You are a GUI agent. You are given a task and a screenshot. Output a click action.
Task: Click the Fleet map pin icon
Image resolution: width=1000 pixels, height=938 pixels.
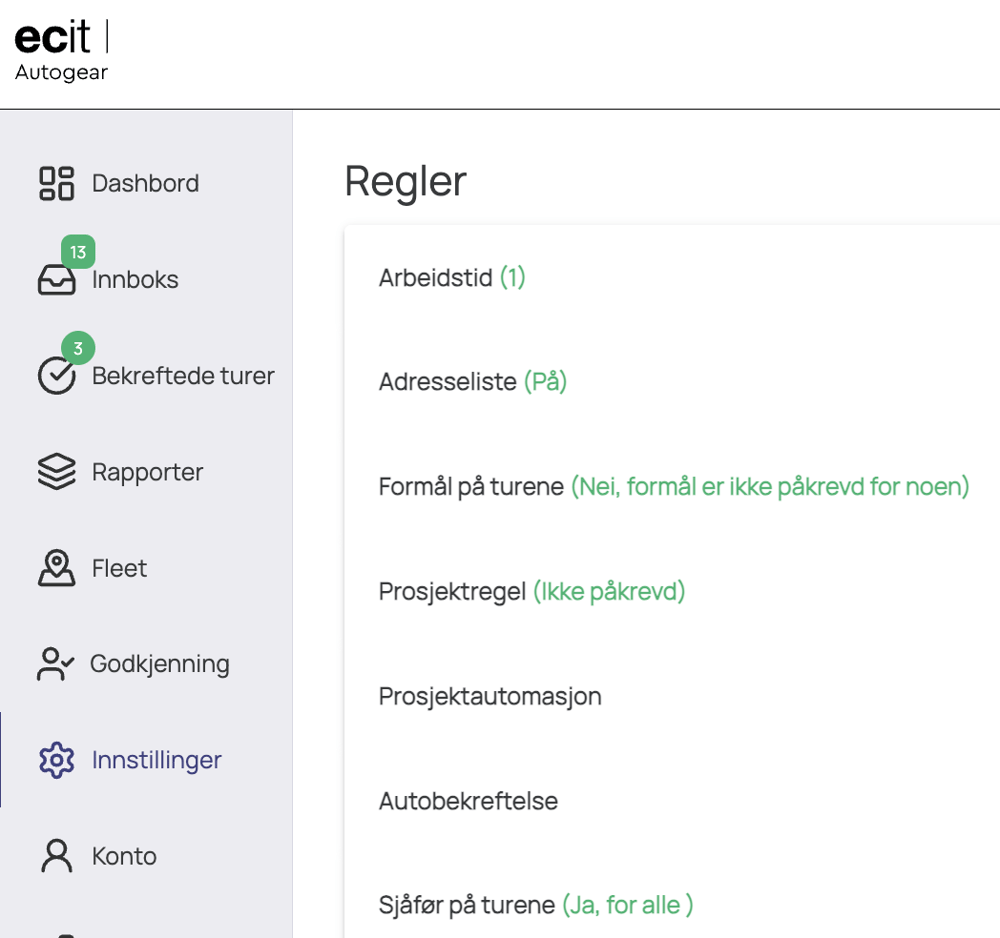coord(57,568)
